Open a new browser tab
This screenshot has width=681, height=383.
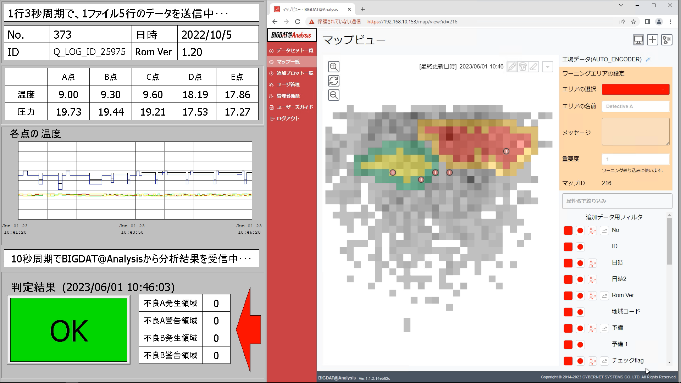363,9
